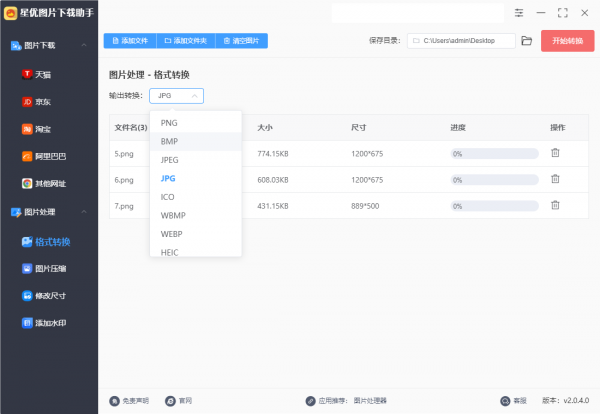Screen dimensions: 600x414
Task: Contact 客服 from the footer
Action: [x=514, y=401]
